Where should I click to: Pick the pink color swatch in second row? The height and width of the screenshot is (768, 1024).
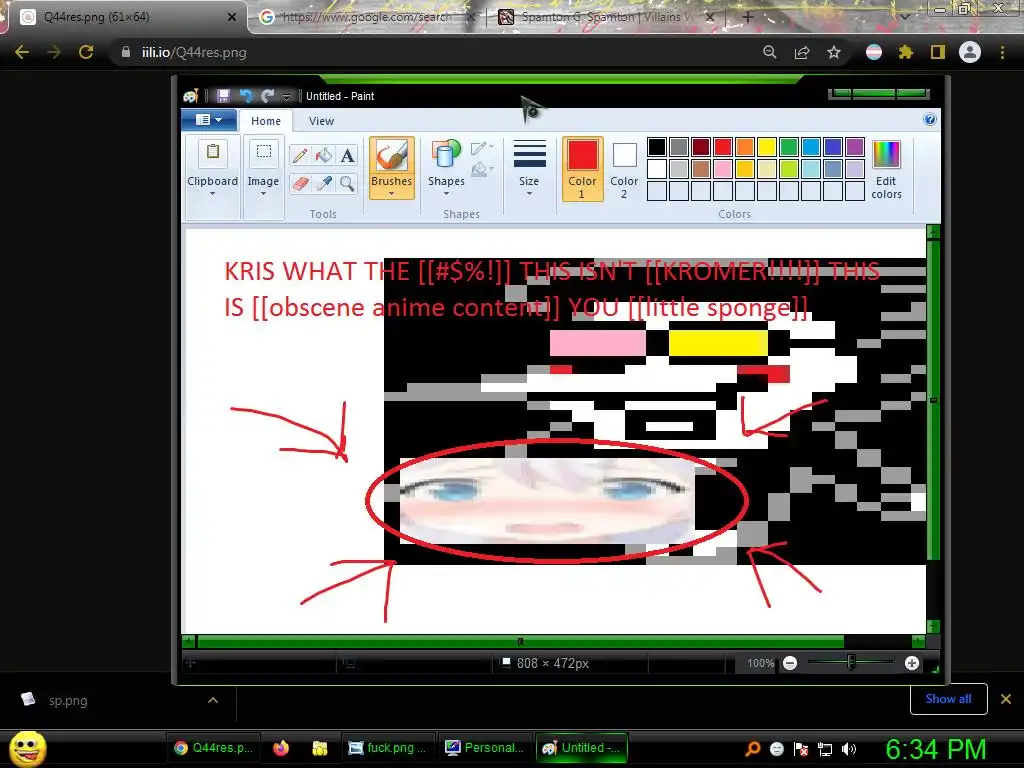tap(723, 169)
